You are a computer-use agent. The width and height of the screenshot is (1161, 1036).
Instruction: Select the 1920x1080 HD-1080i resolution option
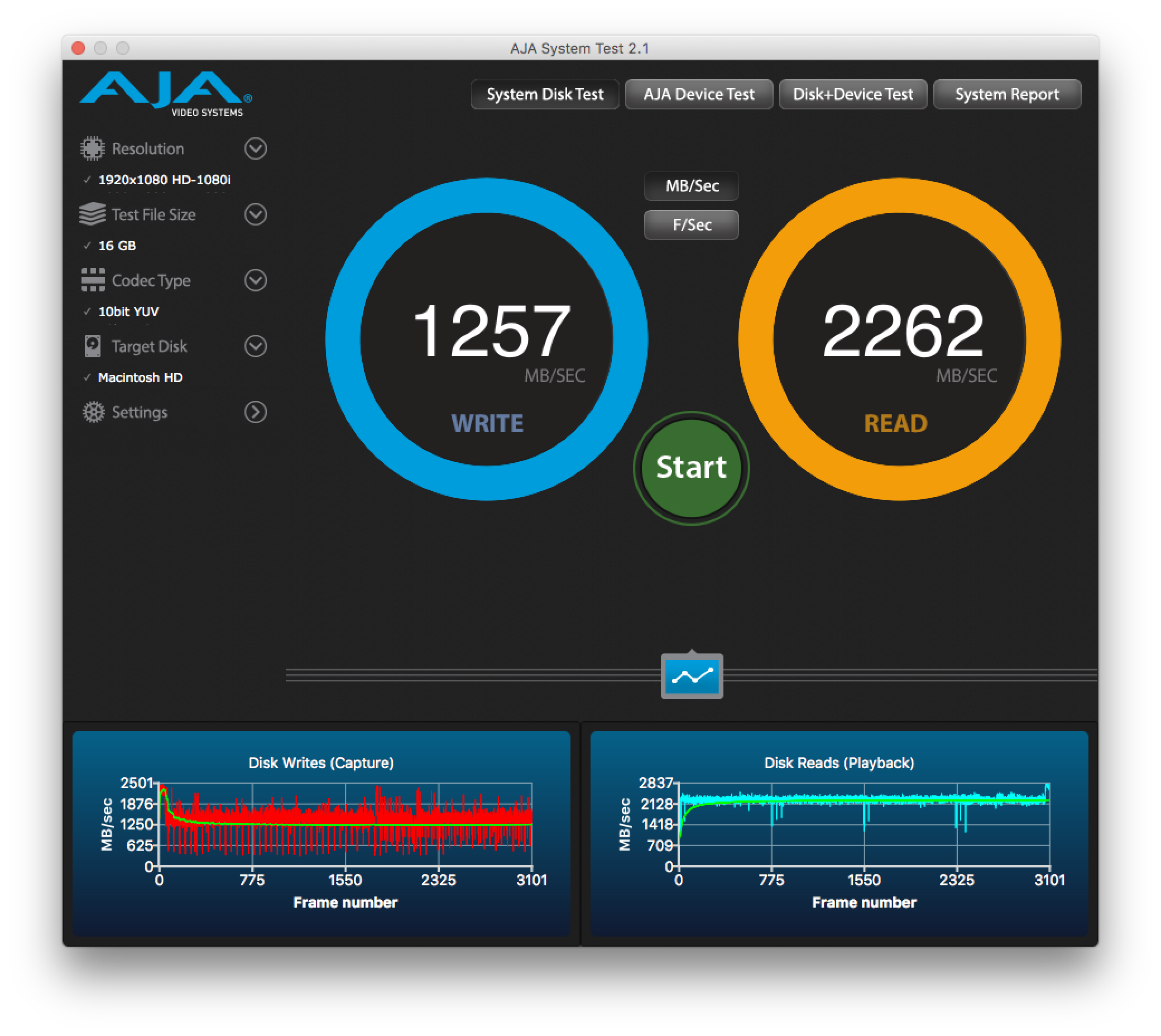164,180
